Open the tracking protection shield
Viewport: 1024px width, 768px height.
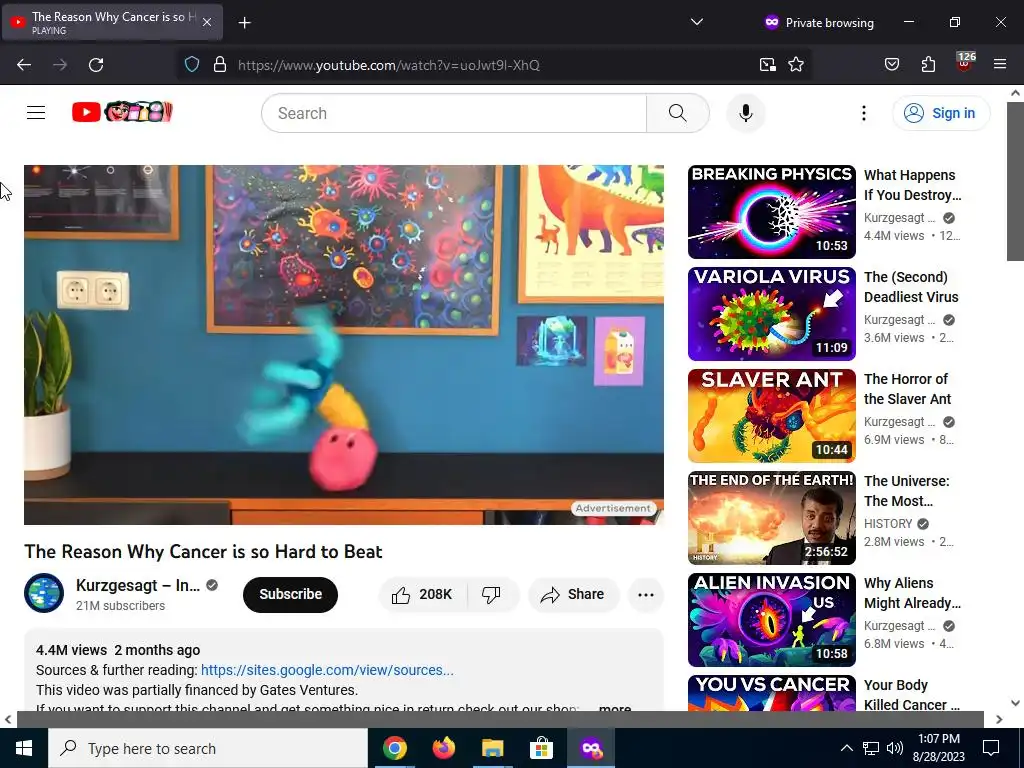(191, 65)
